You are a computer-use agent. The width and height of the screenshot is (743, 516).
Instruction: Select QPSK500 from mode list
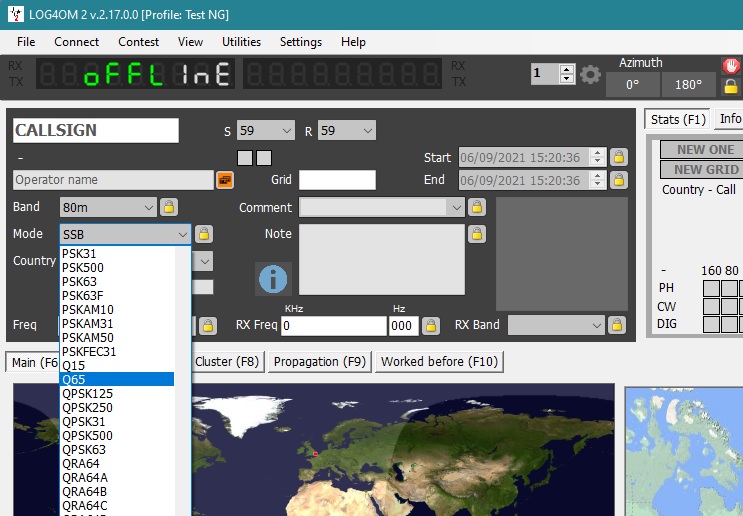coord(118,435)
